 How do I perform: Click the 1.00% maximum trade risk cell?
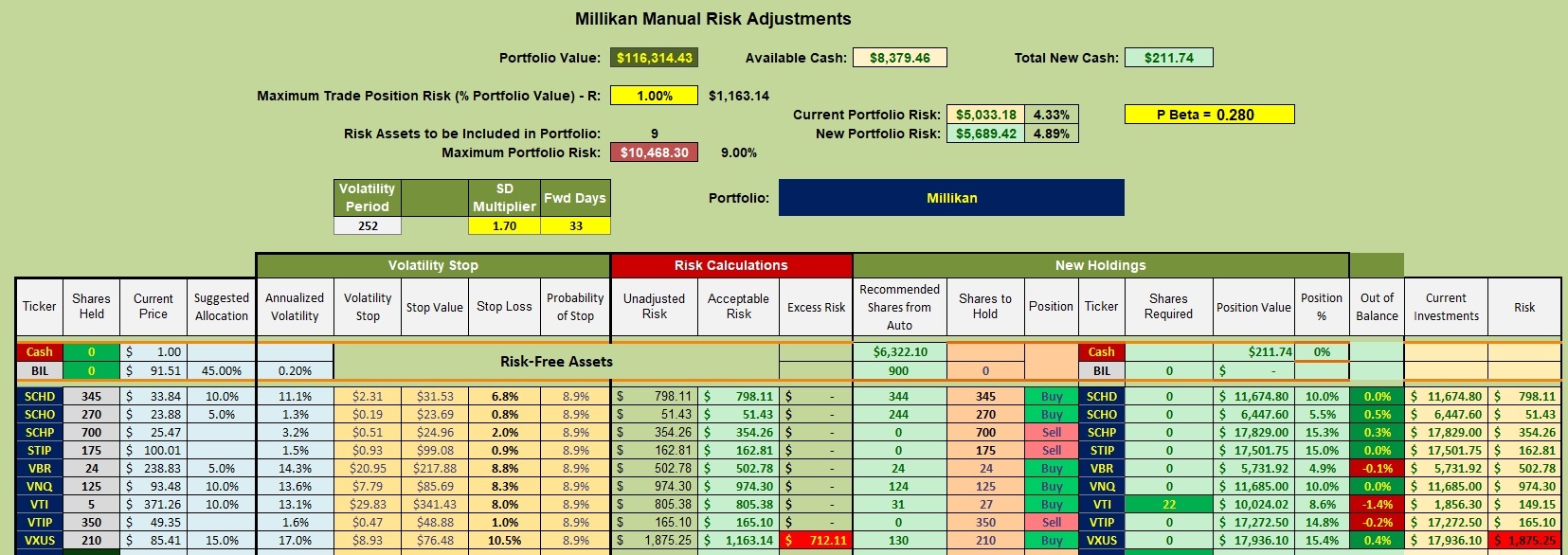coord(654,96)
